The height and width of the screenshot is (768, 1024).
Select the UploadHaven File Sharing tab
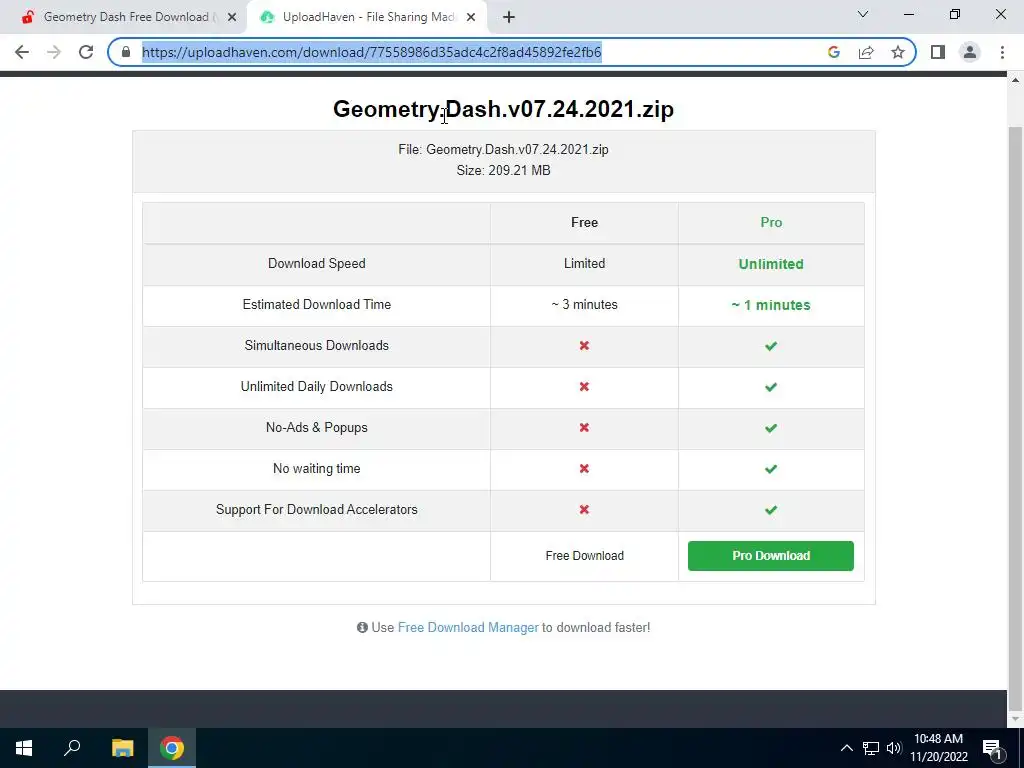(368, 17)
